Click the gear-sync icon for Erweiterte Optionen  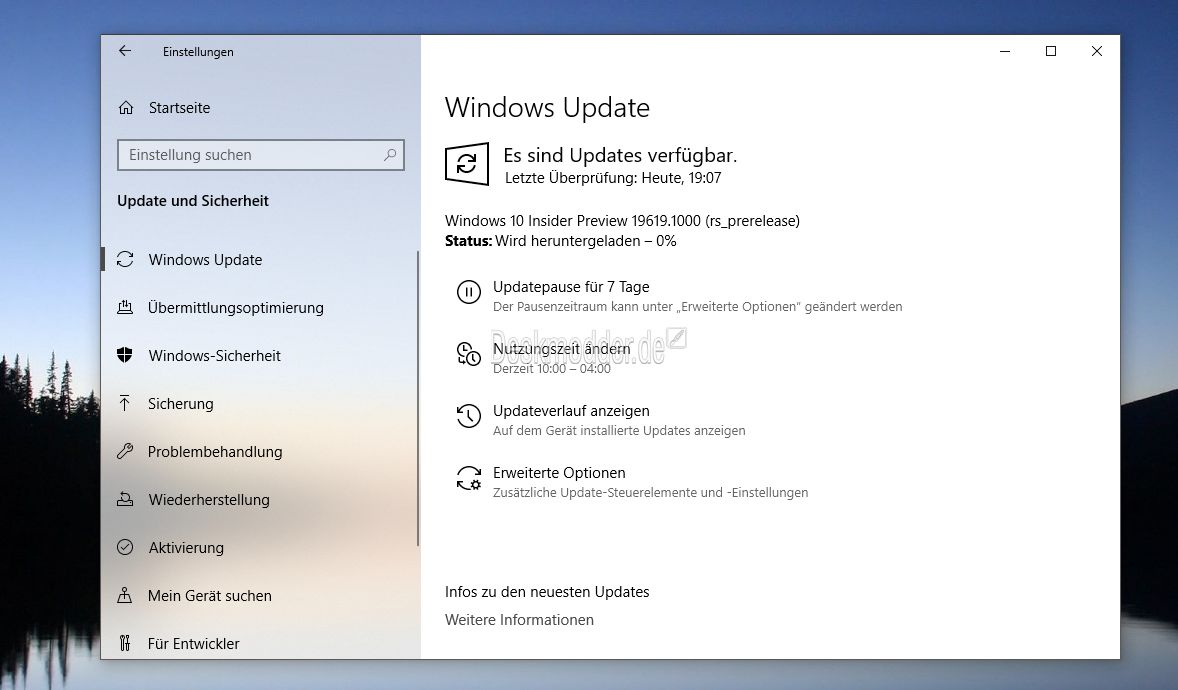click(469, 478)
